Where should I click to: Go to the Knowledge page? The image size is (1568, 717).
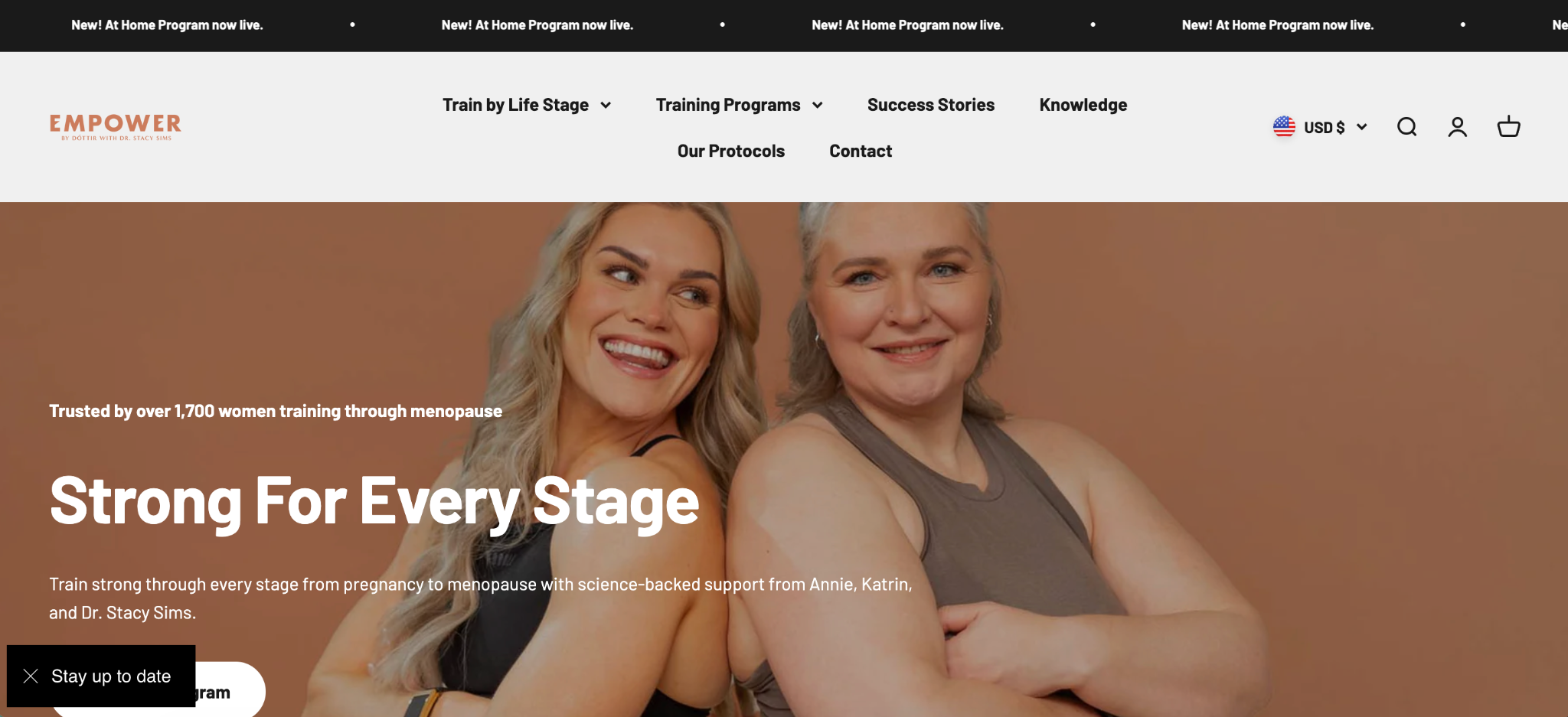pyautogui.click(x=1083, y=105)
